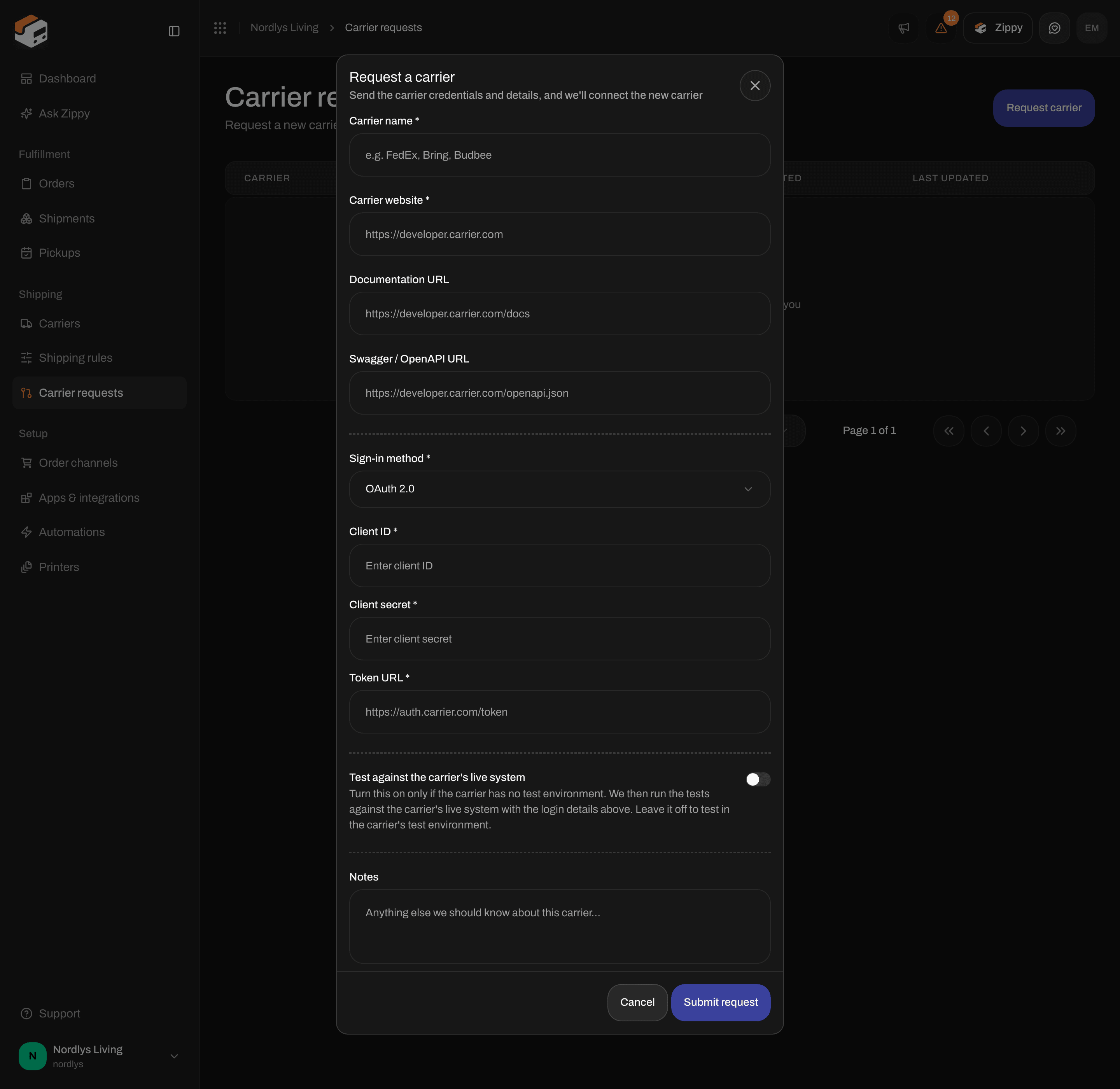The image size is (1120, 1089).
Task: Focus the Client ID field
Action: tap(560, 566)
